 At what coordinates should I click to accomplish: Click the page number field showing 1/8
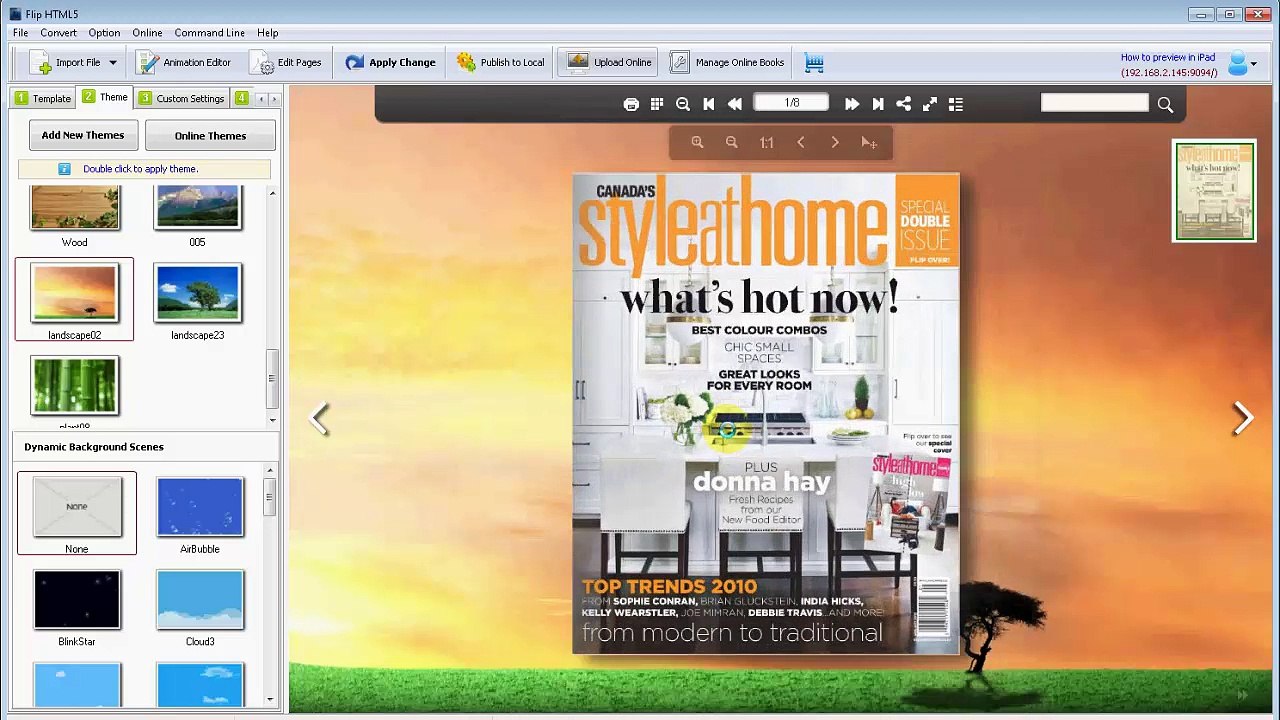(x=791, y=102)
